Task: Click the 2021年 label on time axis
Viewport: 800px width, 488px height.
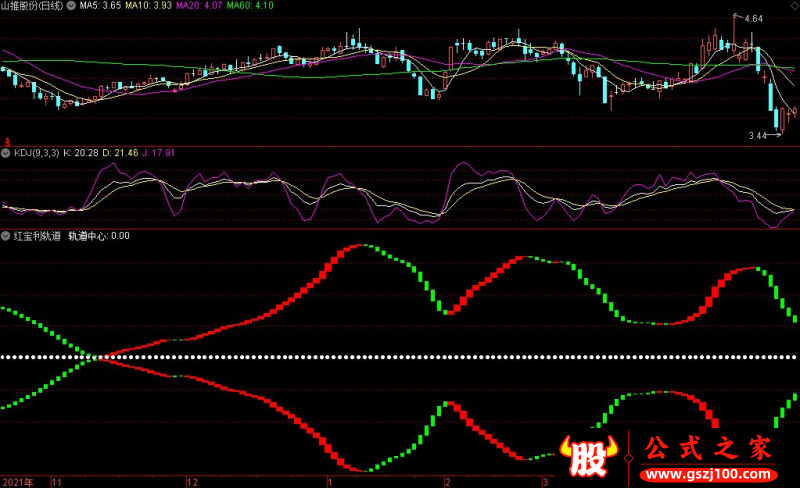Action: tap(18, 482)
